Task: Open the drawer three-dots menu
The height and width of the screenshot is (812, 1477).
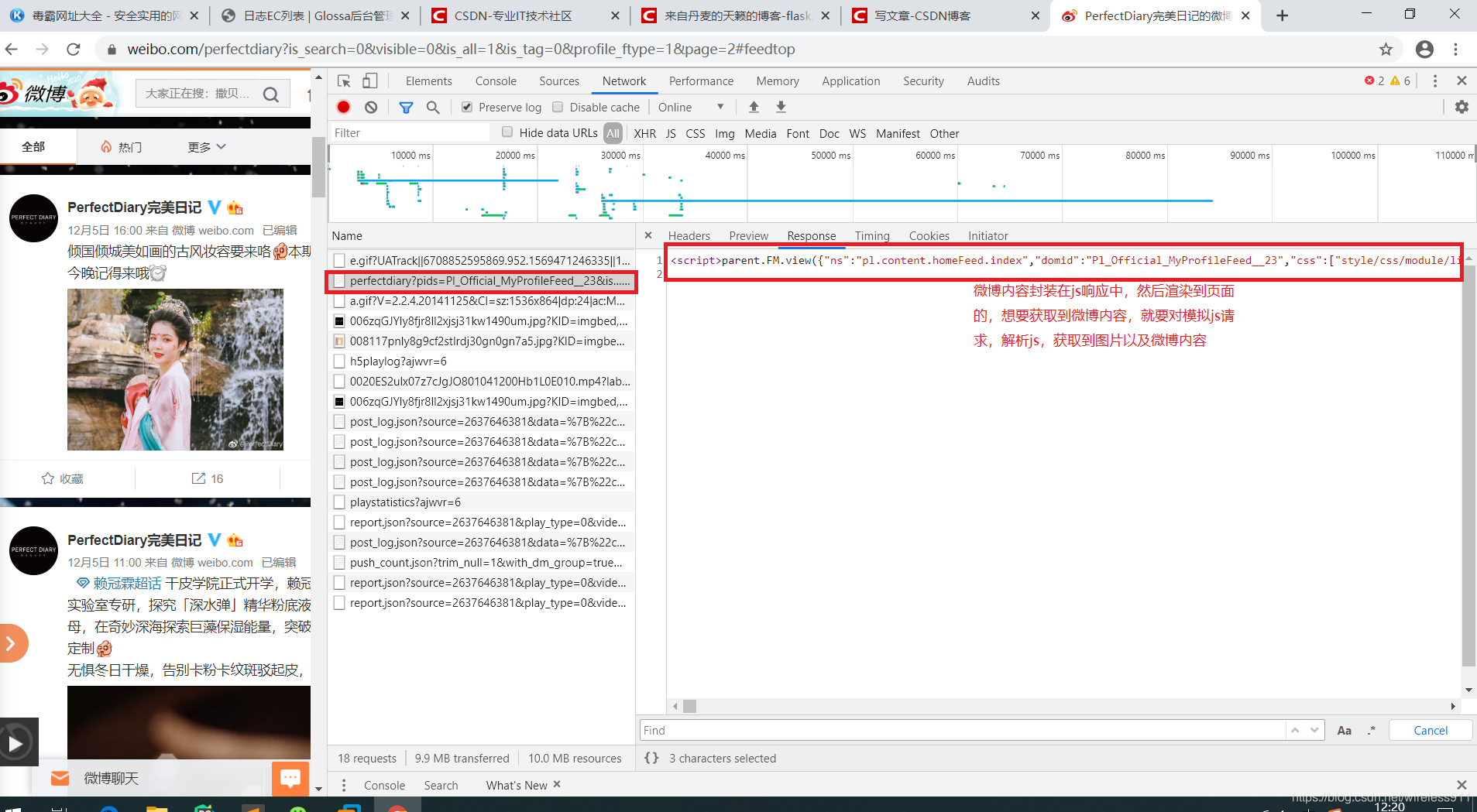Action: pyautogui.click(x=344, y=785)
